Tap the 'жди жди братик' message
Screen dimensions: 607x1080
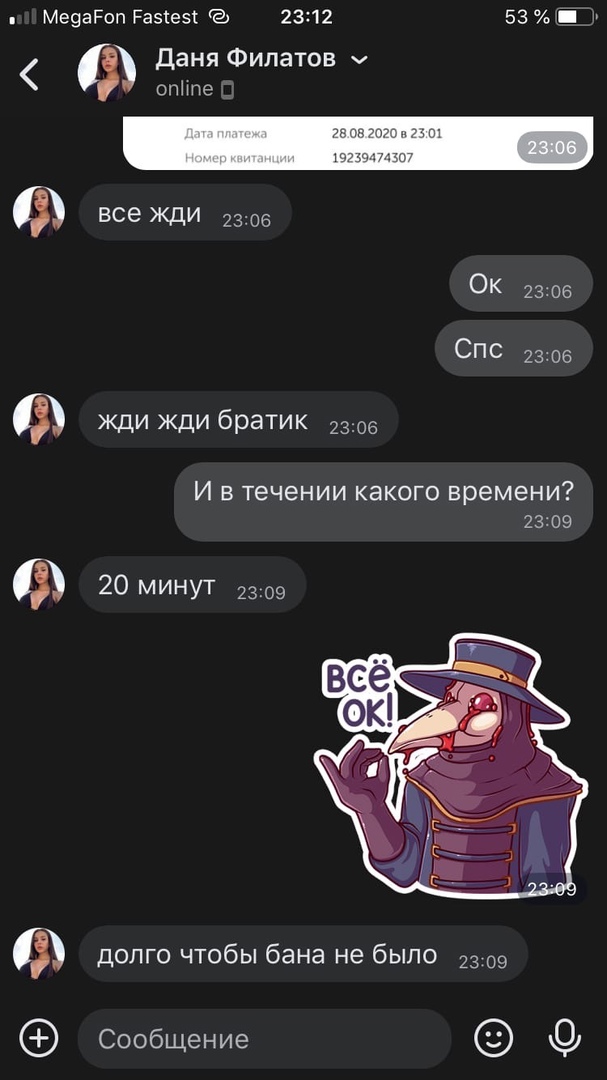pyautogui.click(x=238, y=419)
